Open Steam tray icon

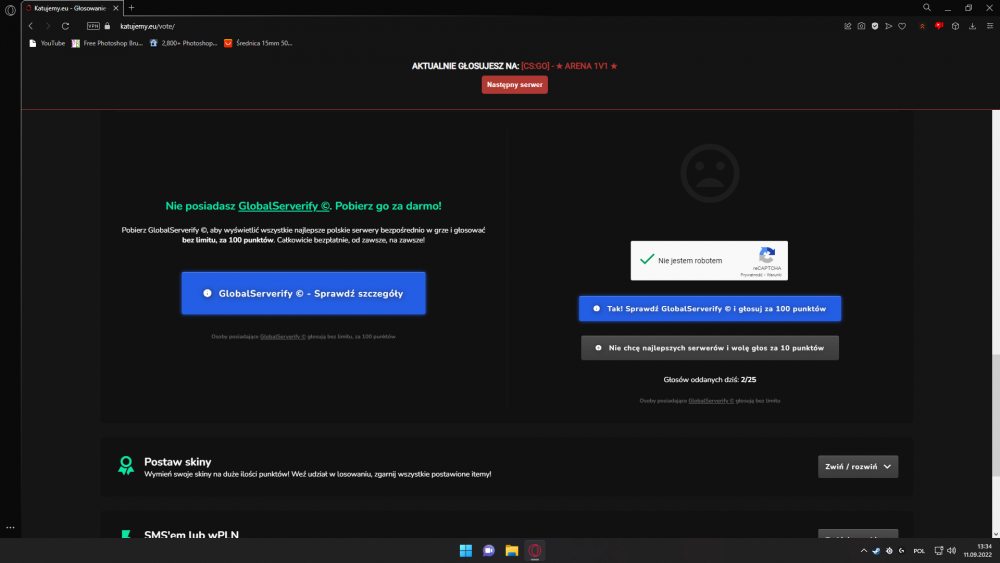[876, 551]
